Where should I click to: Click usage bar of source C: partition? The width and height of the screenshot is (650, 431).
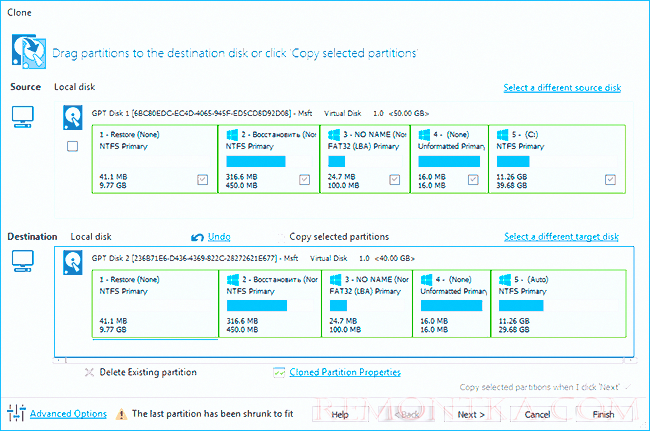click(557, 161)
